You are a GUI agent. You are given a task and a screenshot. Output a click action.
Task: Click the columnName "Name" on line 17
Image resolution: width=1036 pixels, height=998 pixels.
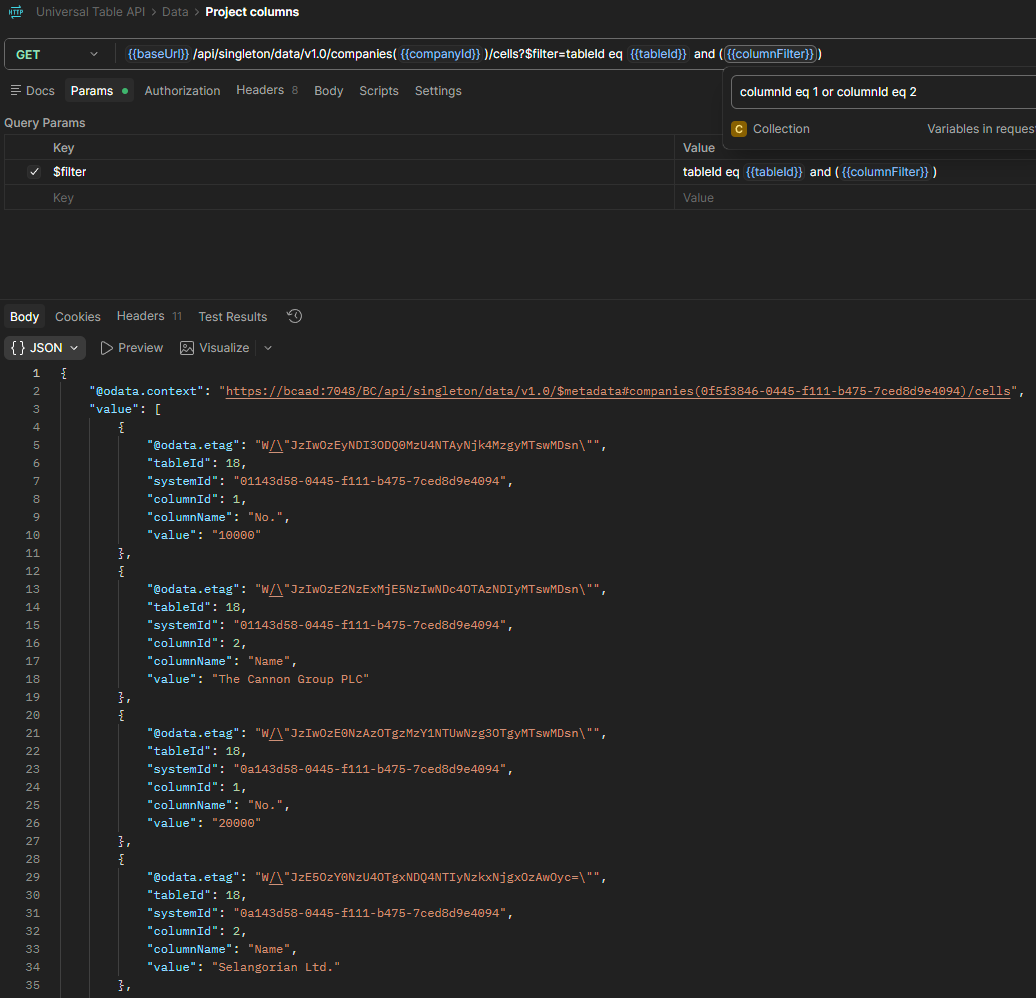pyautogui.click(x=269, y=662)
